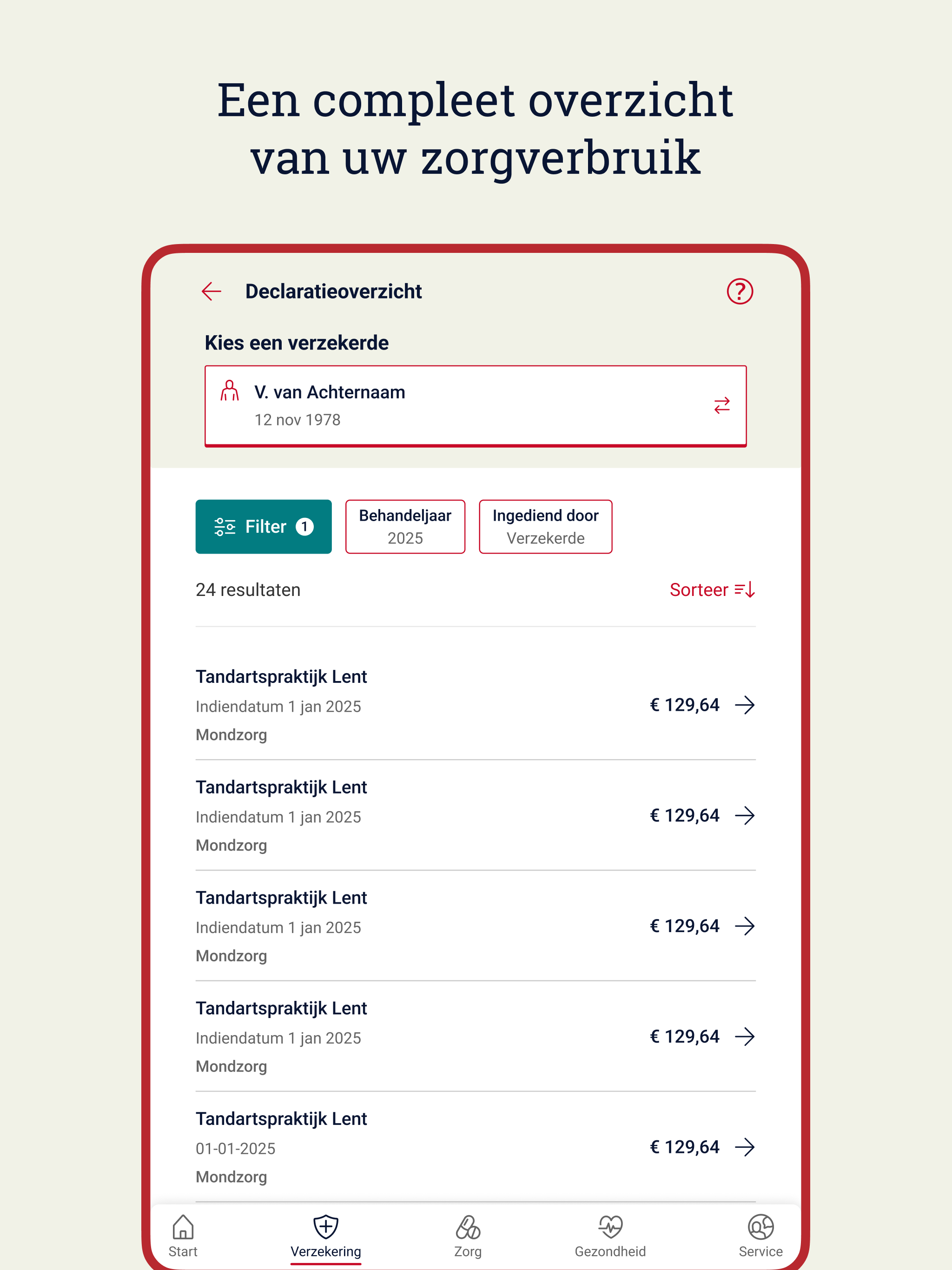Switch to the Start tab
The height and width of the screenshot is (1270, 952).
click(183, 1234)
